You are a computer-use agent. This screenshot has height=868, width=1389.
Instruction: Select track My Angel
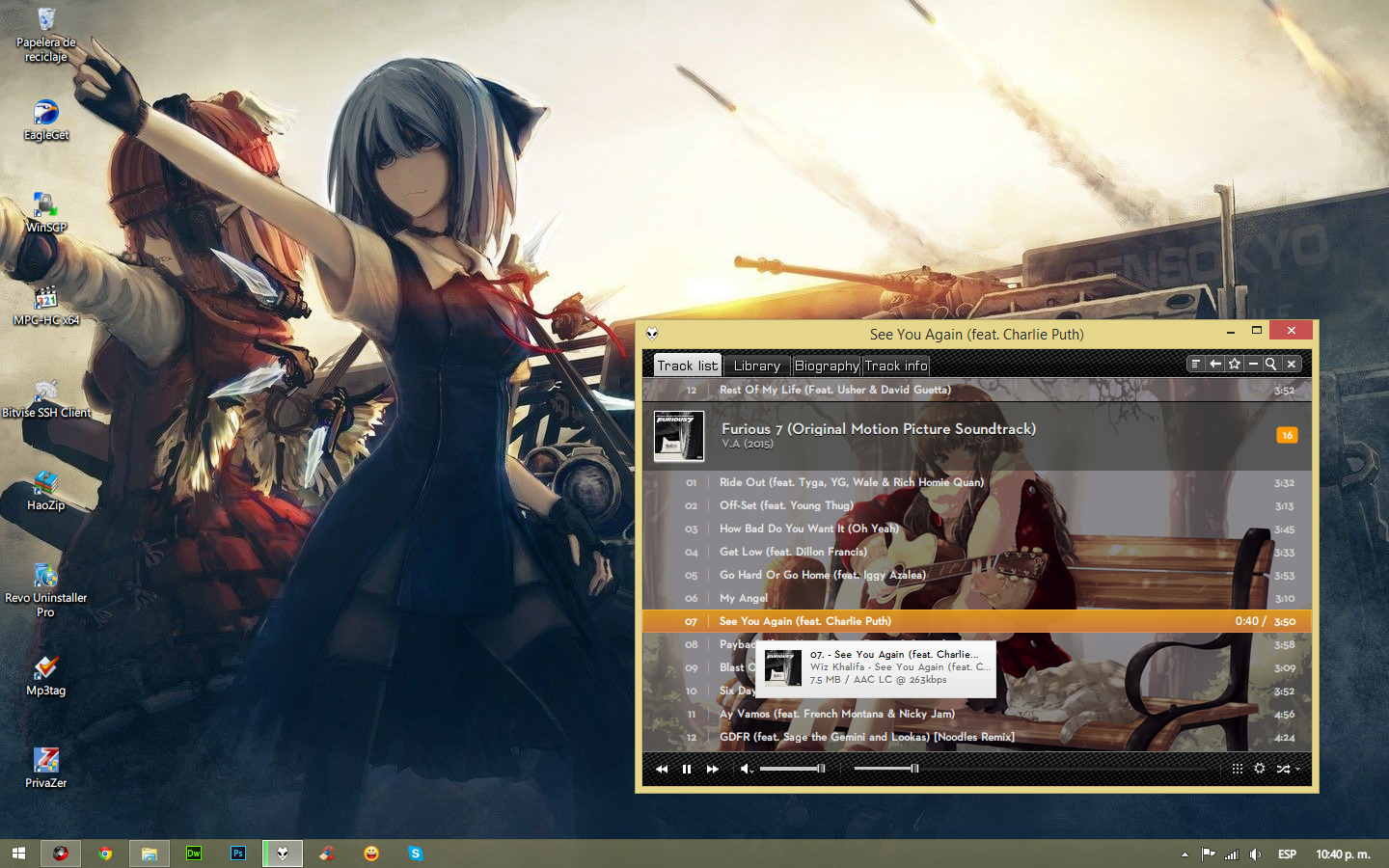tap(976, 598)
